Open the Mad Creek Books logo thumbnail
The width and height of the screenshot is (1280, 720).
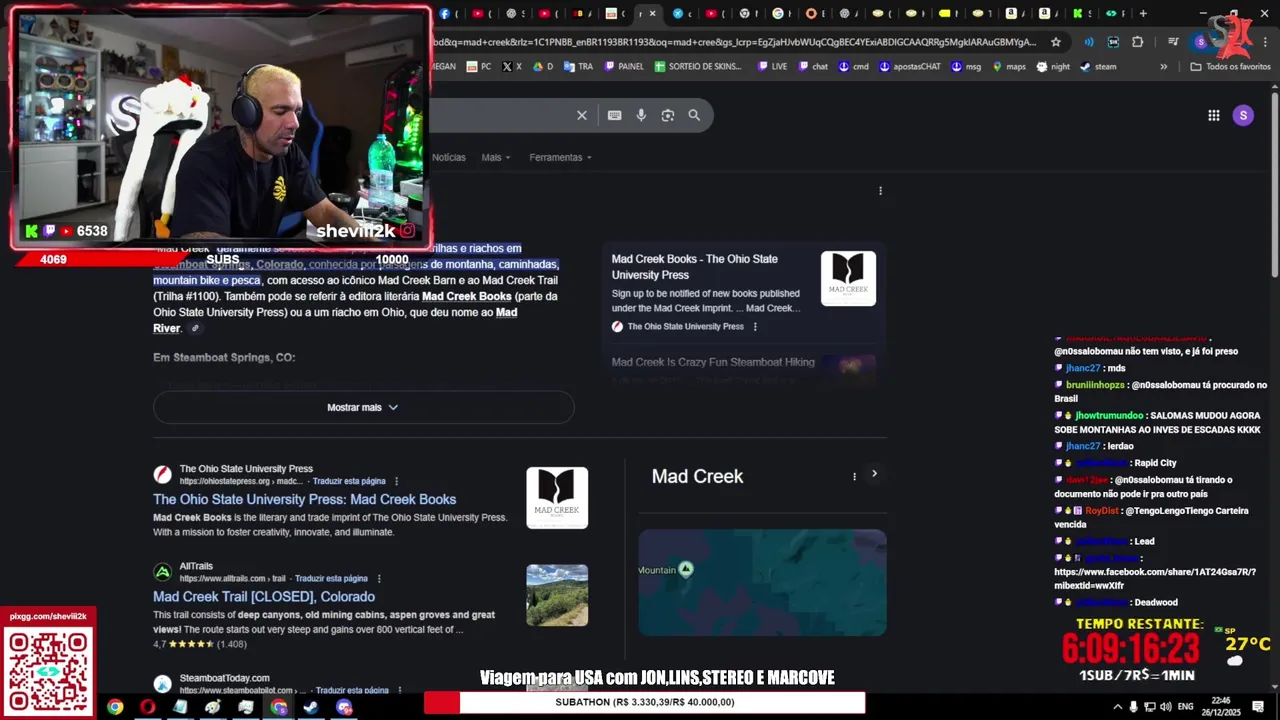[x=557, y=498]
